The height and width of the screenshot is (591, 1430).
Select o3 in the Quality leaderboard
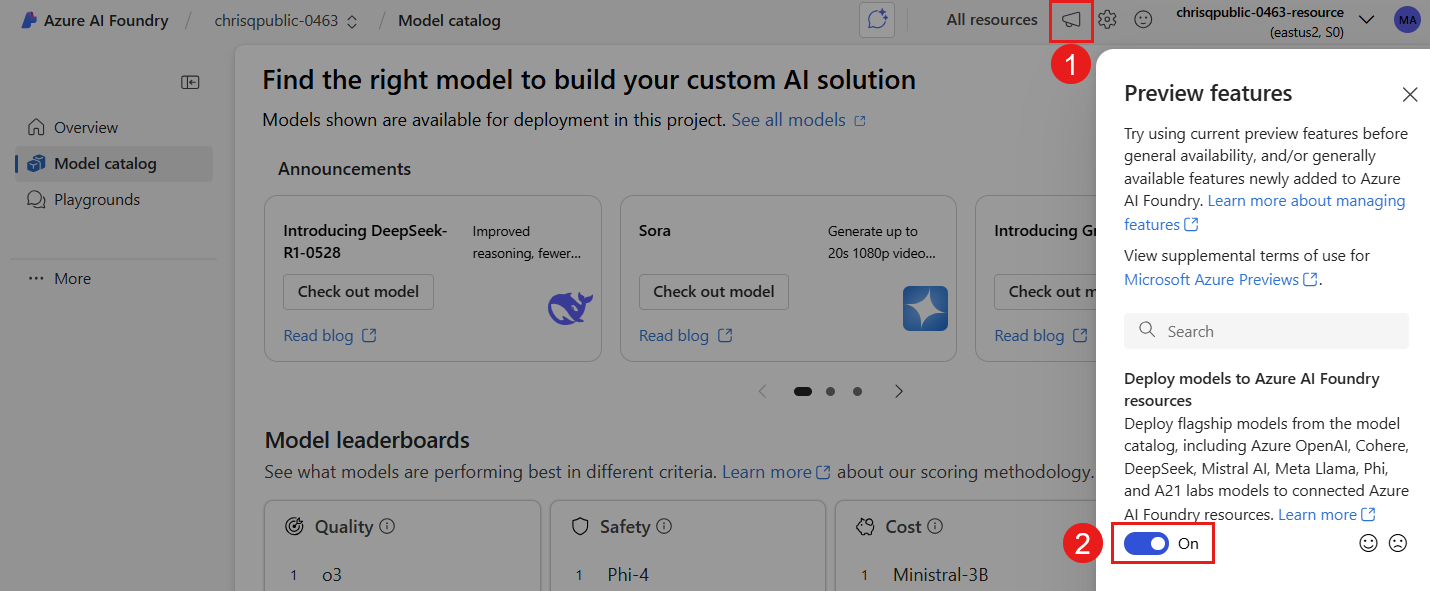(x=332, y=575)
